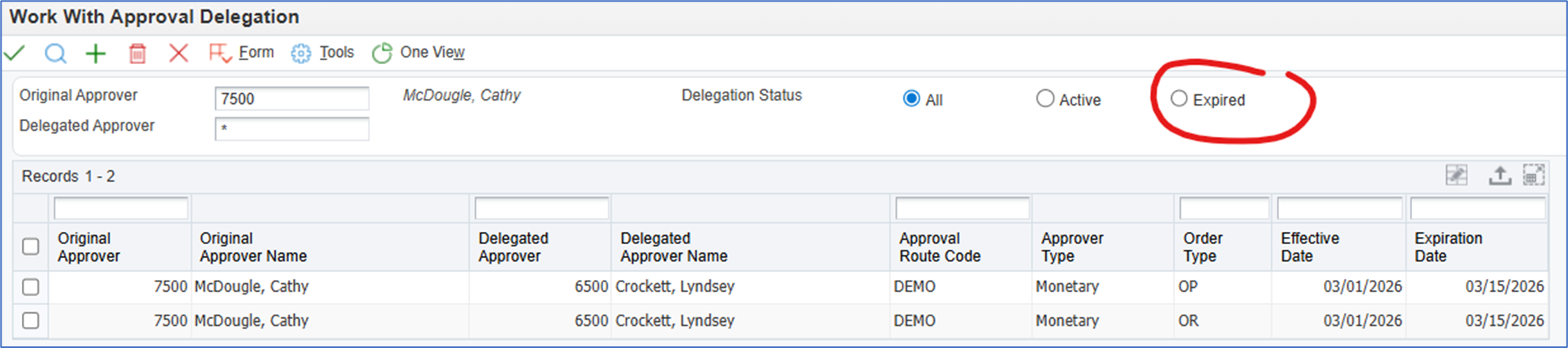Open the Tools menu

pyautogui.click(x=324, y=54)
